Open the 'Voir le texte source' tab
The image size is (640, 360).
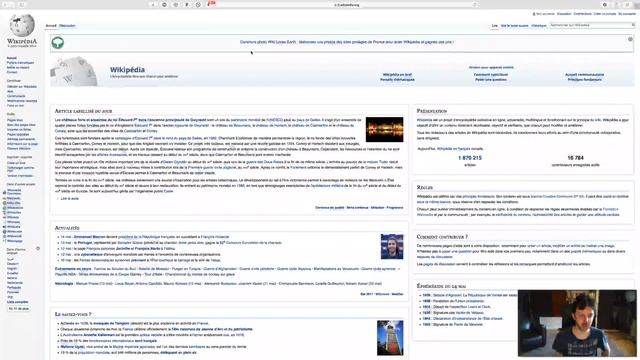tap(515, 26)
